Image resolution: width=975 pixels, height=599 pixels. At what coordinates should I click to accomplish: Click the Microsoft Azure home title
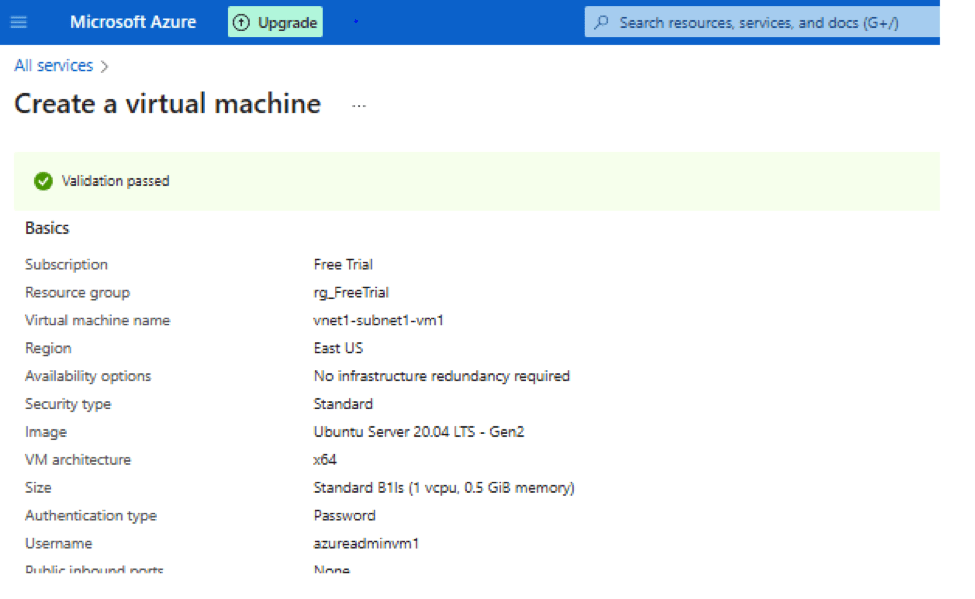point(133,22)
